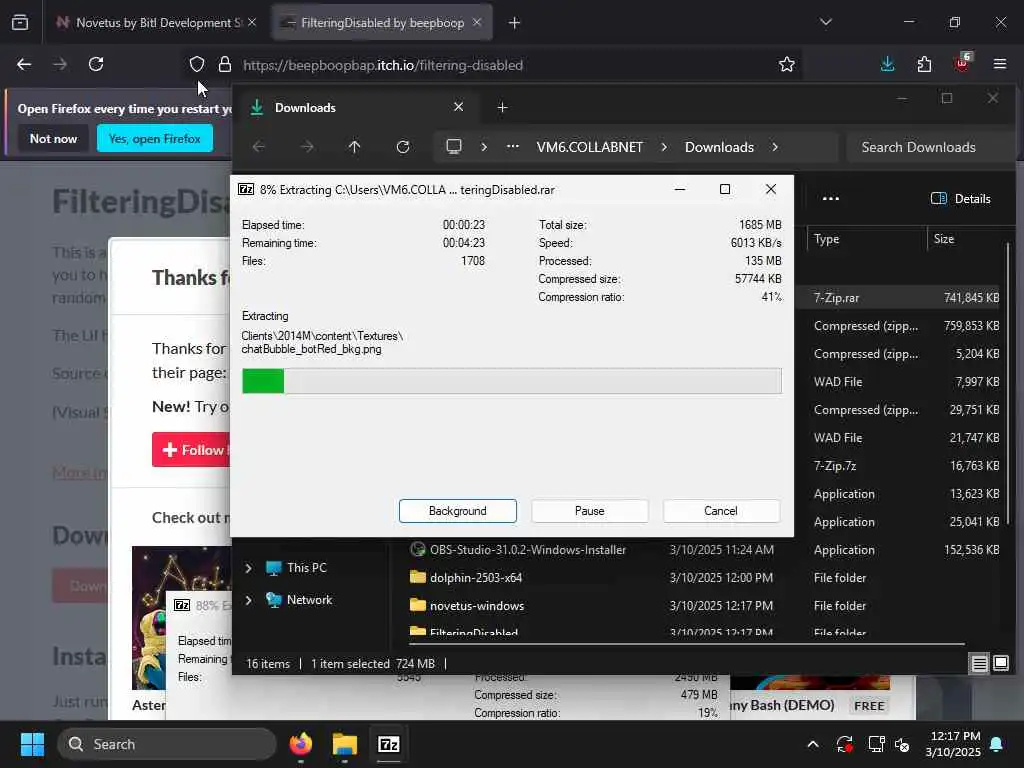Switch to Novetus by Bitl Development tab
1024x768 pixels.
(155, 23)
